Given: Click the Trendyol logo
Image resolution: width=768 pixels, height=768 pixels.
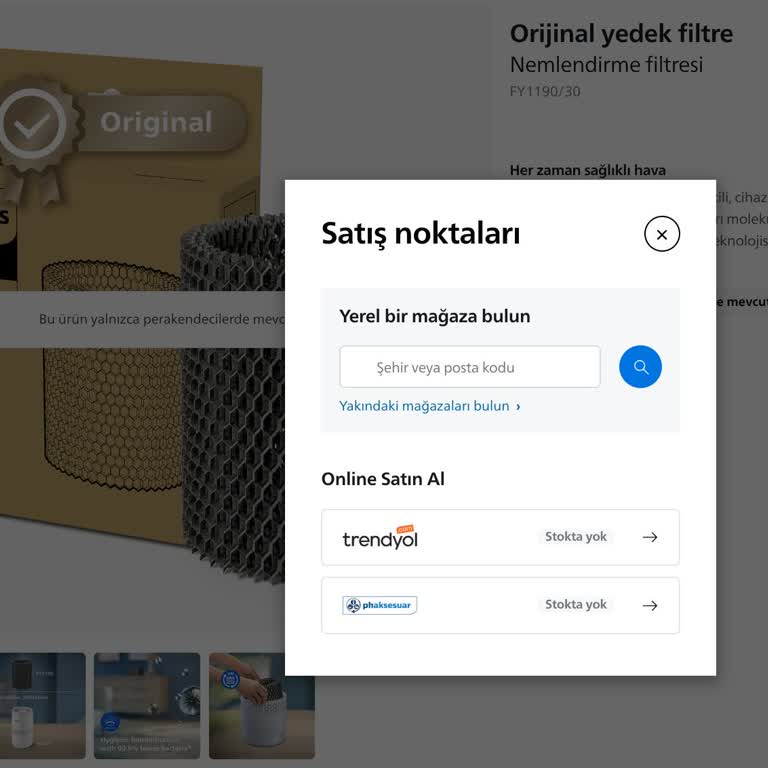Looking at the screenshot, I should pos(380,537).
